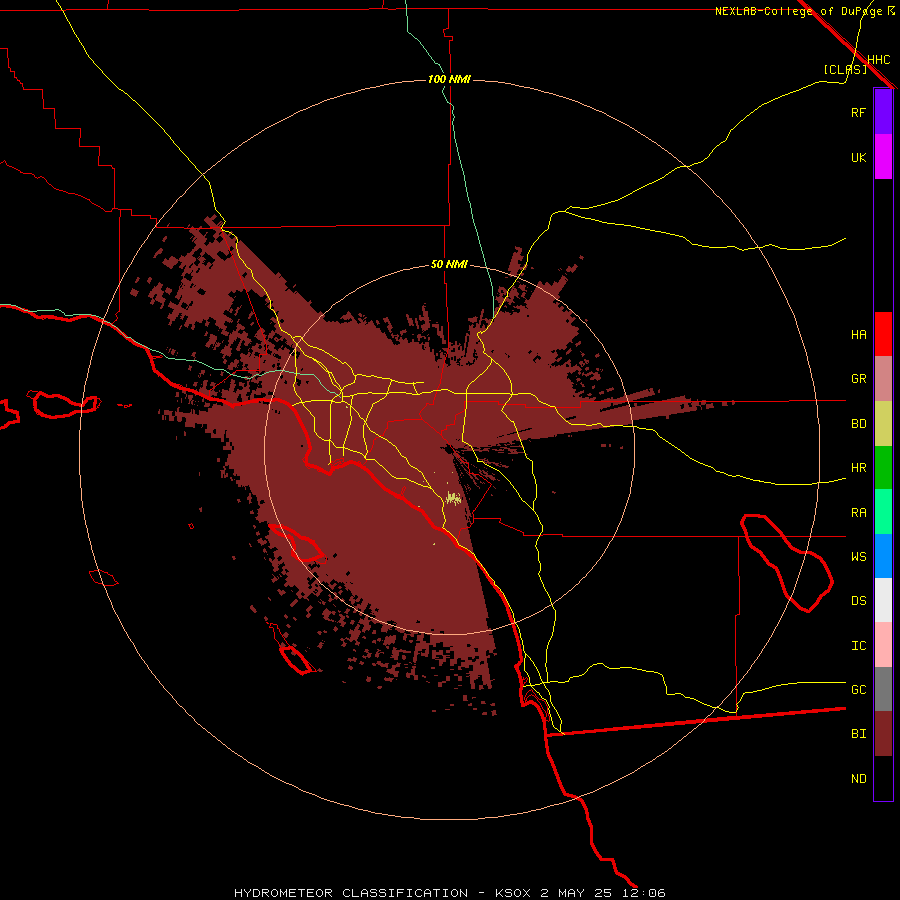This screenshot has height=900, width=900.
Task: Click the DS legend label
Action: 858,601
